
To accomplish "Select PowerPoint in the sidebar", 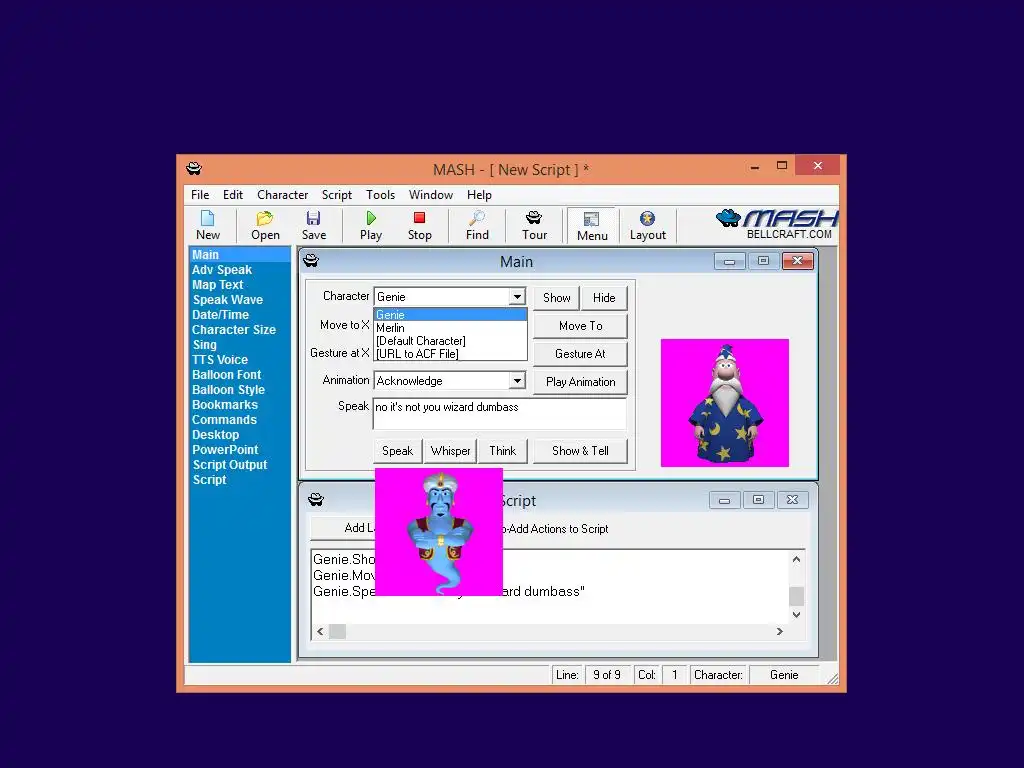I will (x=225, y=450).
